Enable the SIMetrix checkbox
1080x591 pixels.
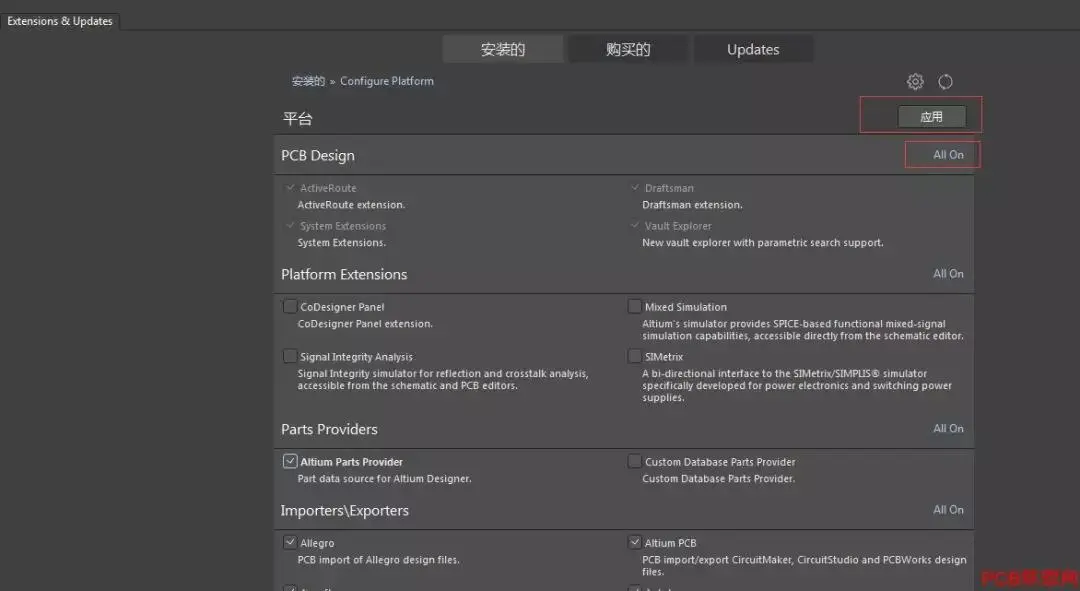[634, 356]
